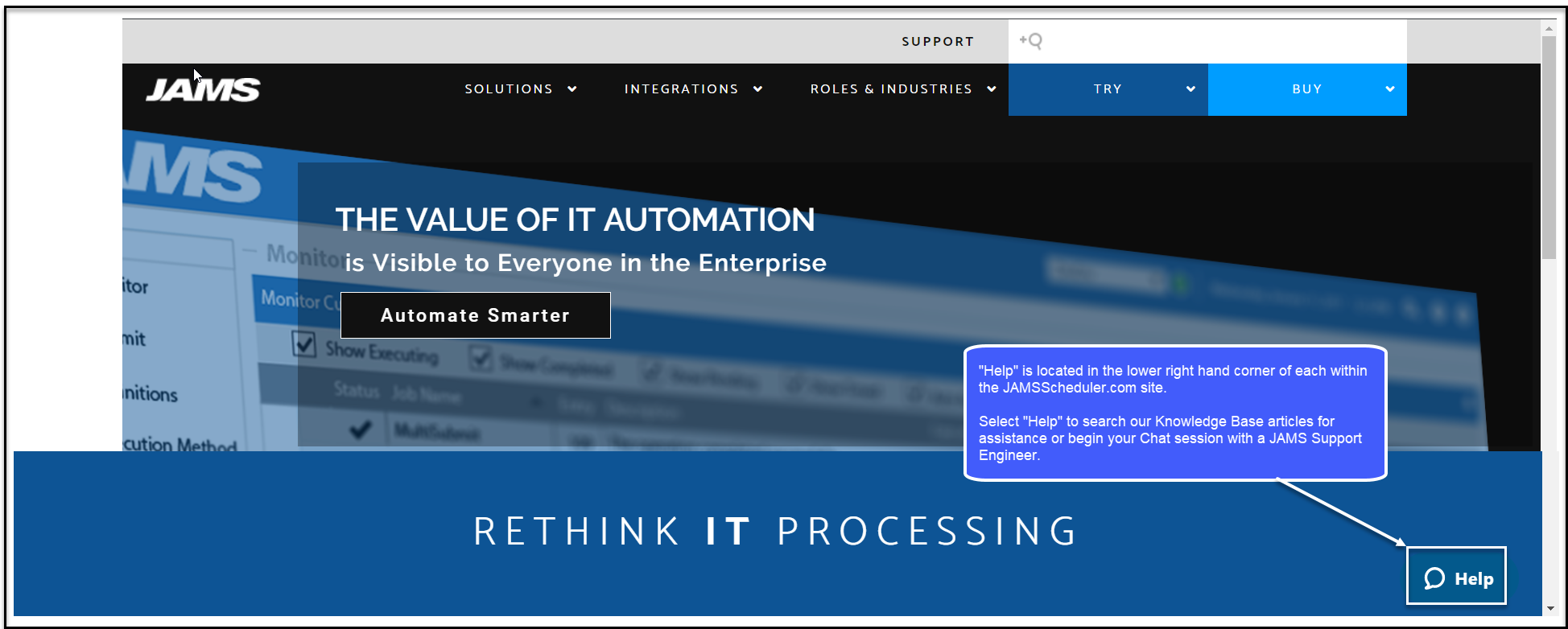Click the scrollbar down arrow
This screenshot has height=629, width=1568.
pos(1549,609)
